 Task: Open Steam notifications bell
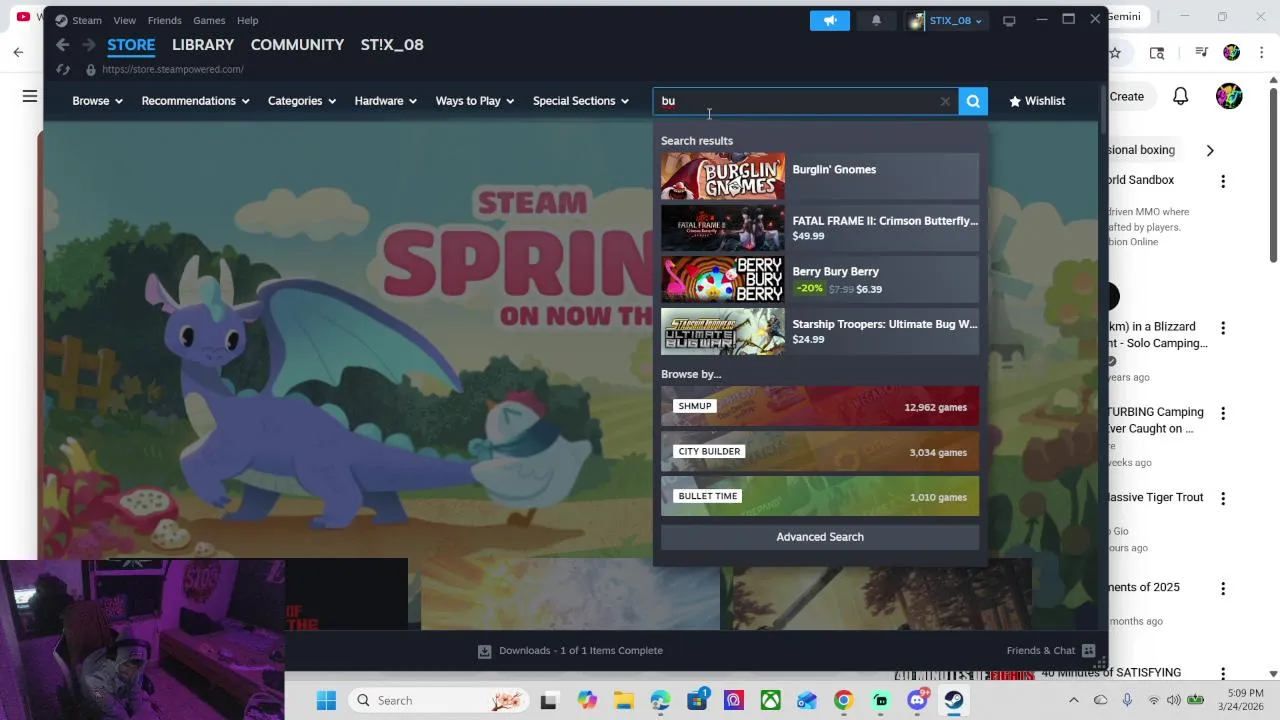coord(876,20)
